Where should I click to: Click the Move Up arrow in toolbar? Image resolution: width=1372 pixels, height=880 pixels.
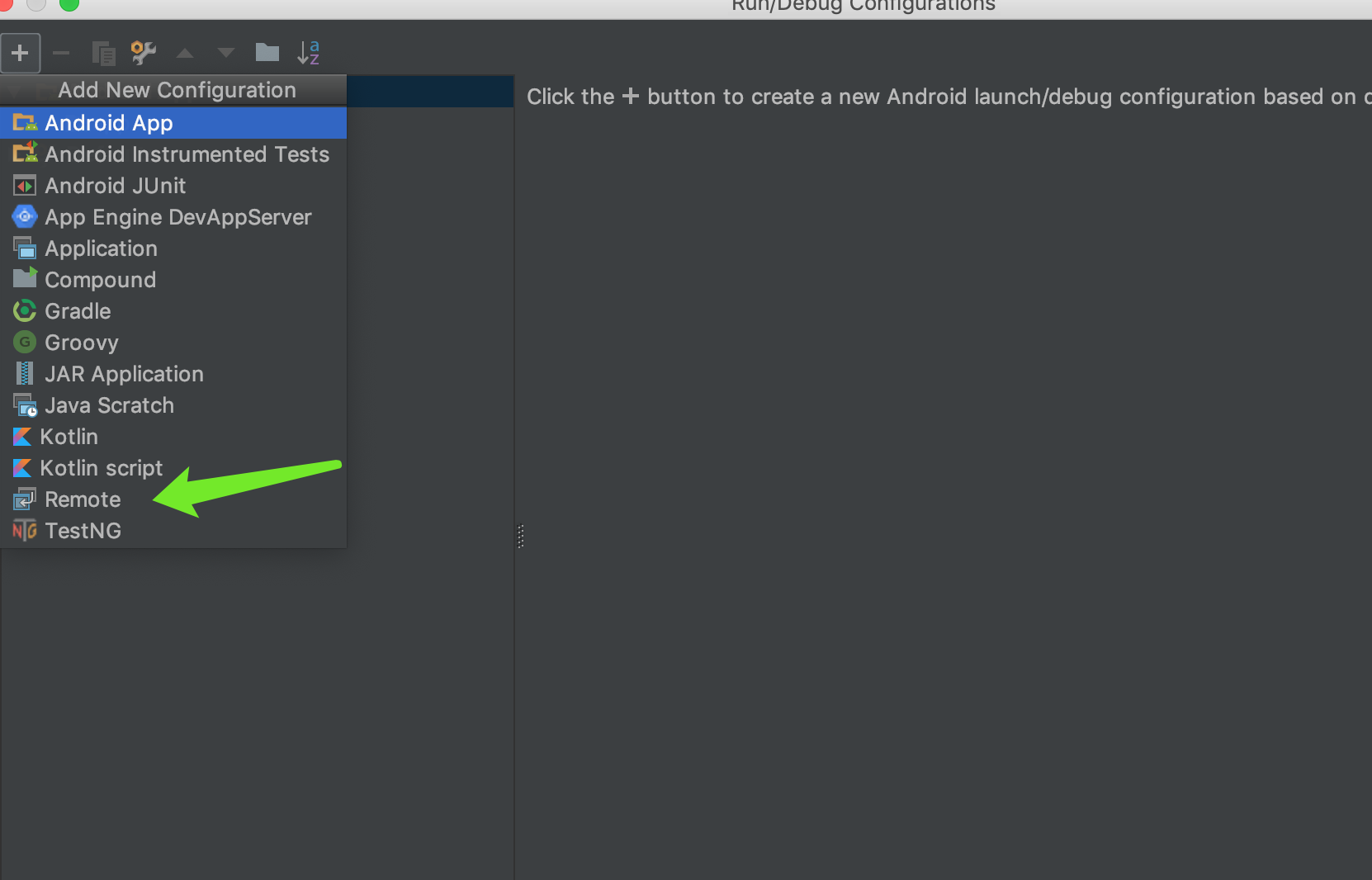pos(185,54)
